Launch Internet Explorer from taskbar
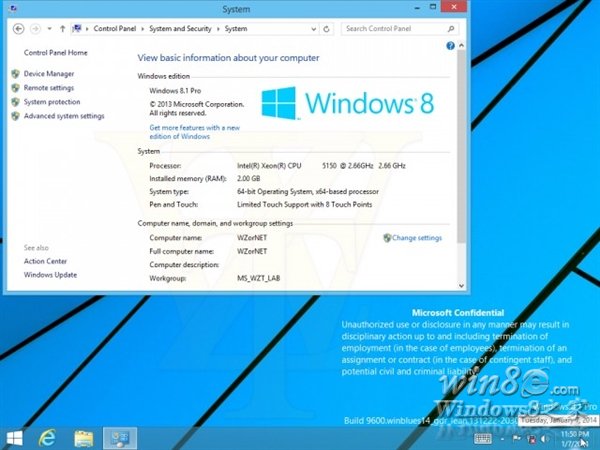 coord(47,439)
